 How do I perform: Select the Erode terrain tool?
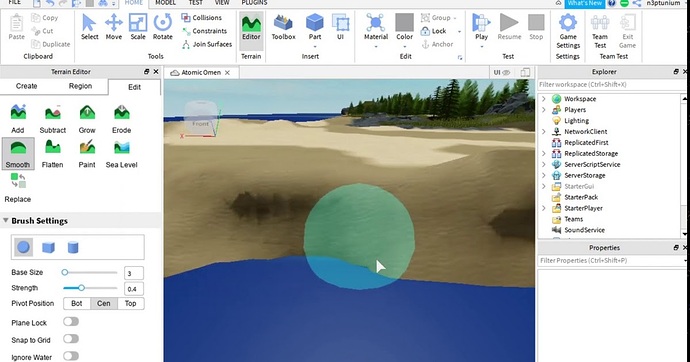pyautogui.click(x=121, y=119)
